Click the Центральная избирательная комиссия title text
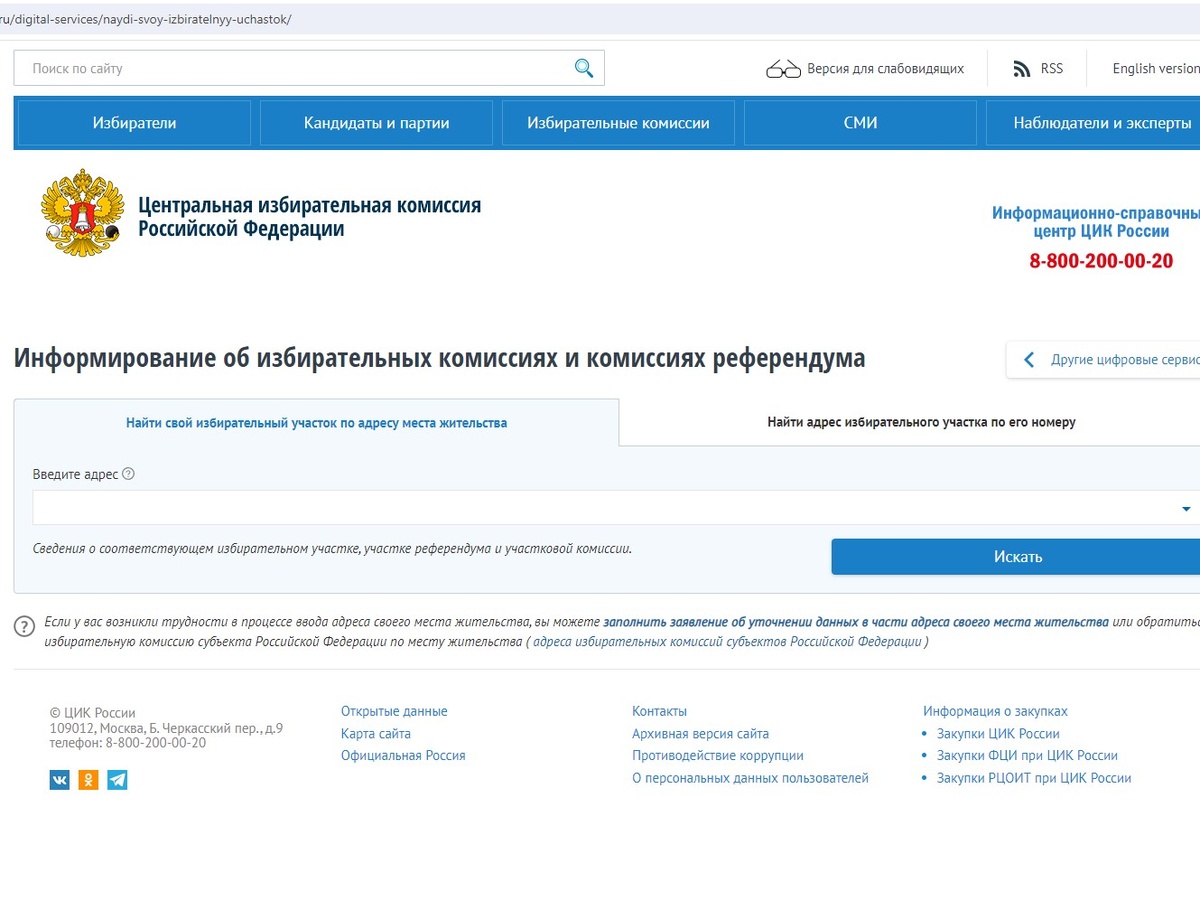1200x901 pixels. click(309, 217)
